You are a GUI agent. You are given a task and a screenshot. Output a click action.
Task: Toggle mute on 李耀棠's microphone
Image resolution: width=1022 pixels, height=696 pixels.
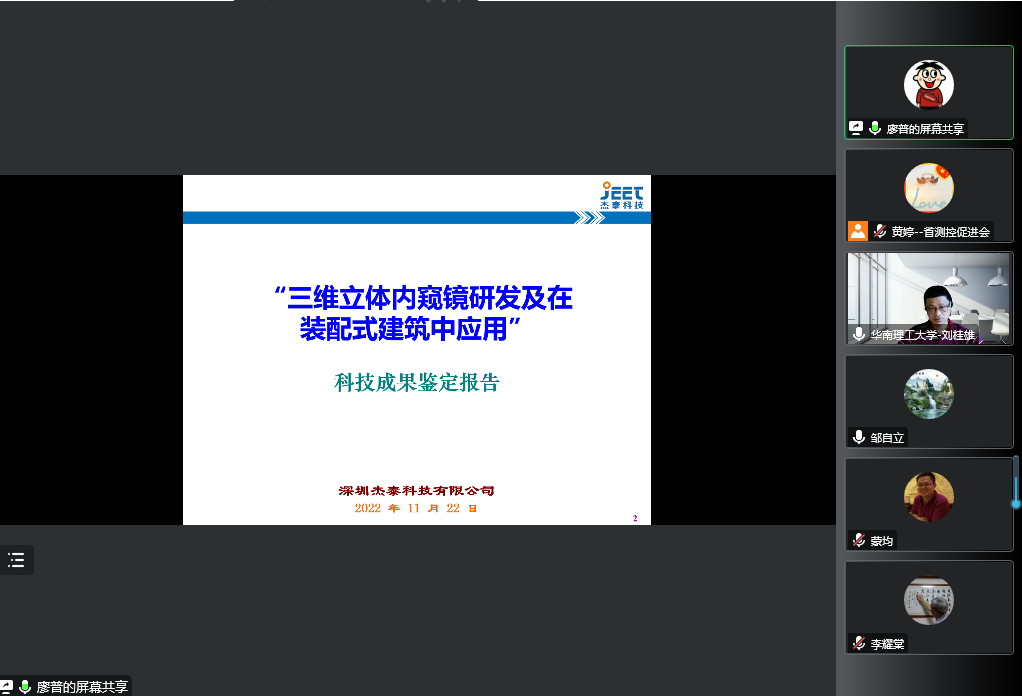[857, 645]
